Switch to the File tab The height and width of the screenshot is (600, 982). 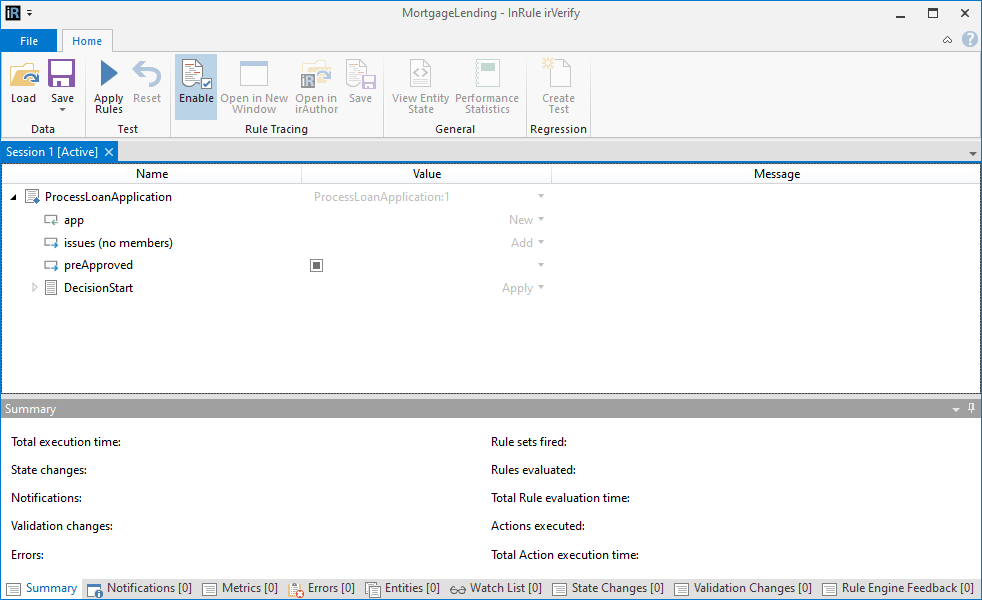coord(29,41)
